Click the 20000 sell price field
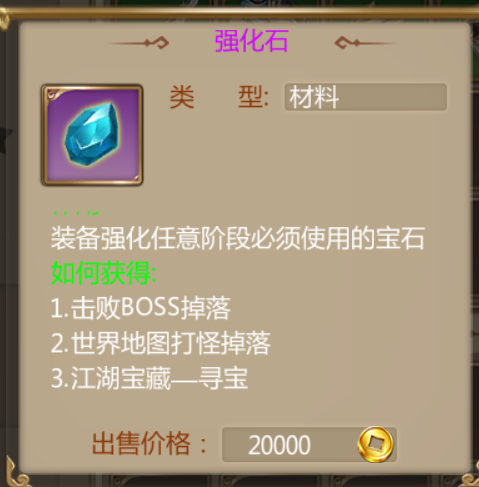Screen dimensions: 479x487 click(x=309, y=445)
